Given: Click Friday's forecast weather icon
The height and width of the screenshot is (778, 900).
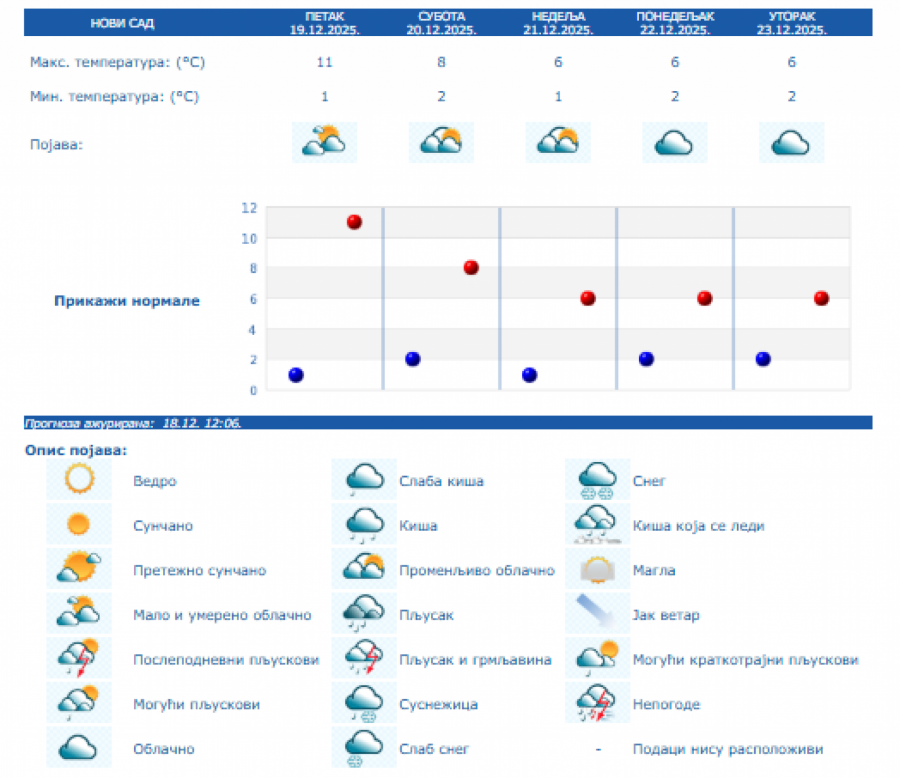Looking at the screenshot, I should click(x=324, y=143).
